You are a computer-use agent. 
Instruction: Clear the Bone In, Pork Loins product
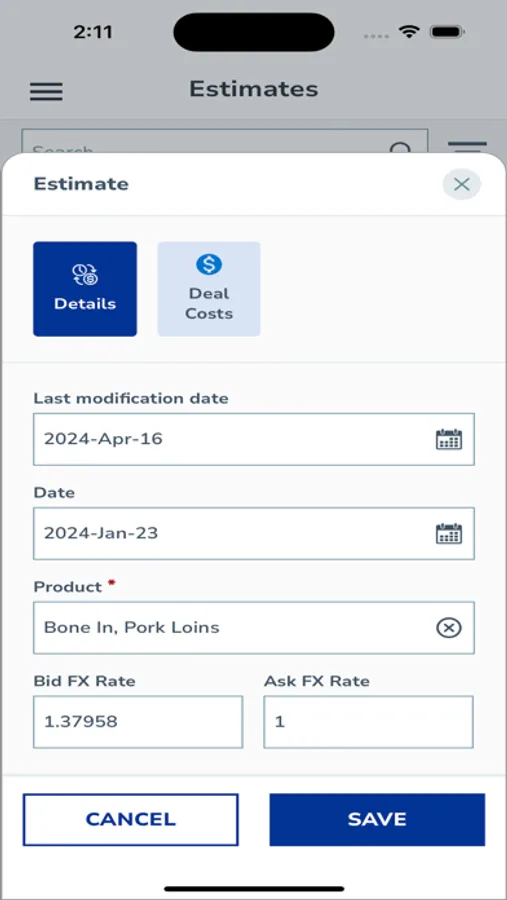pos(449,628)
